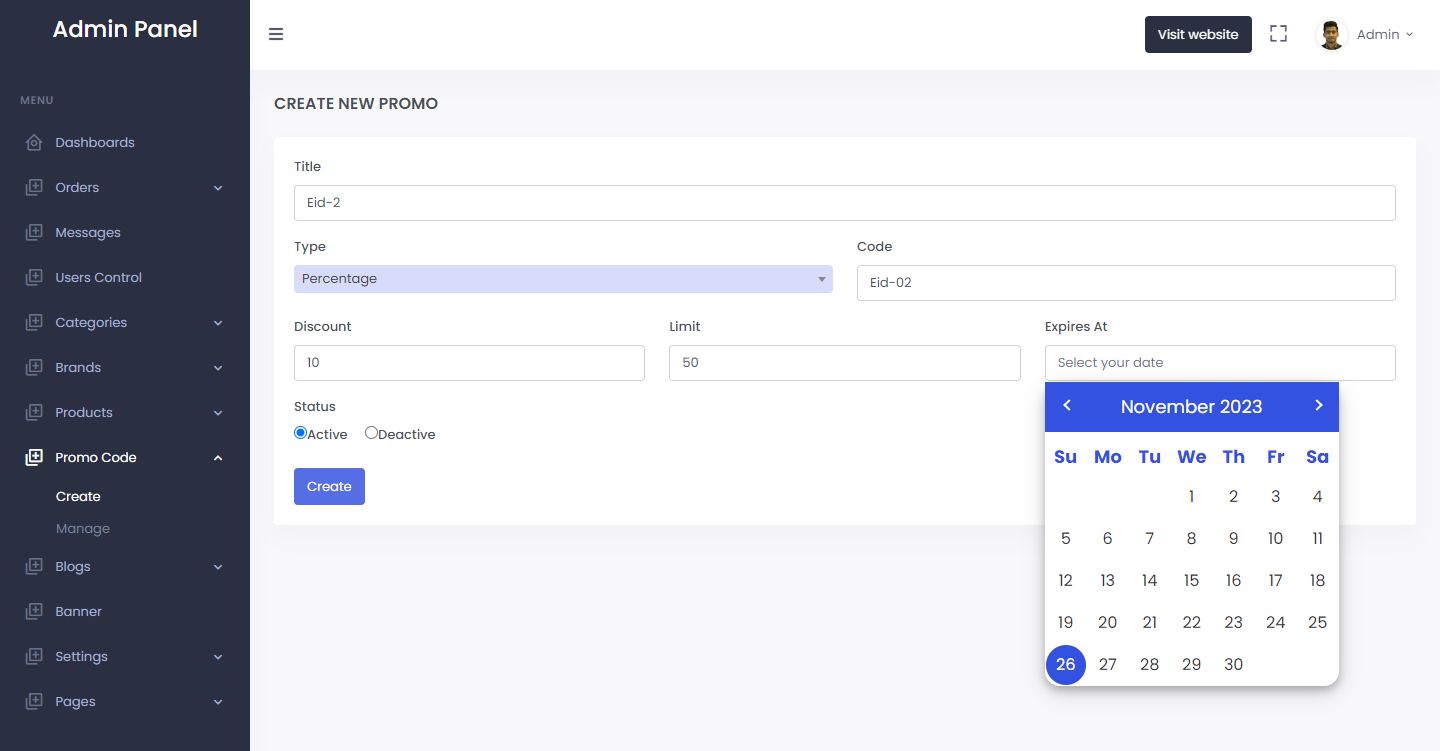
Task: Go to previous month in calendar
Action: coord(1067,405)
